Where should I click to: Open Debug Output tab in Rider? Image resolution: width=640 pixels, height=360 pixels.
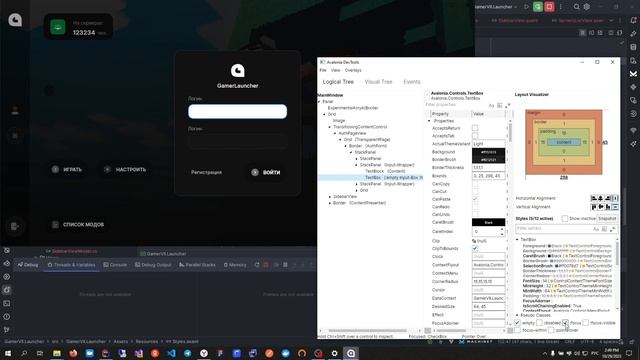(x=153, y=265)
